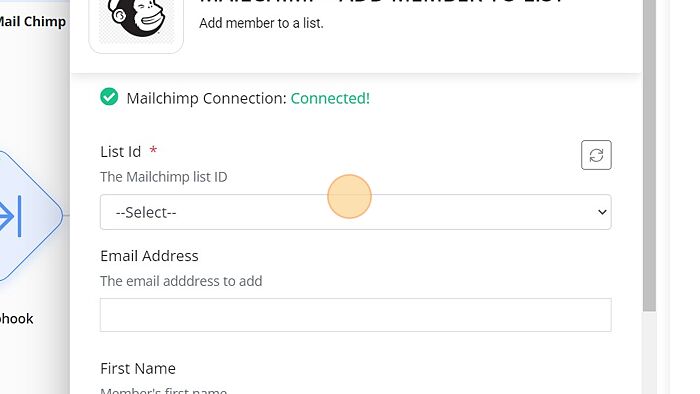
Task: Click the scrollbar track below the thumb
Action: click(x=649, y=353)
